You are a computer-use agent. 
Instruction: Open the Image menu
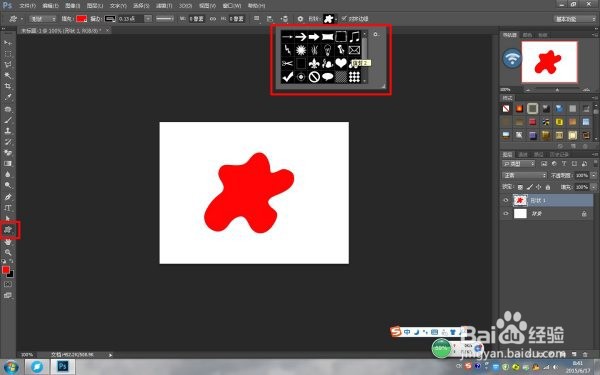coord(72,6)
